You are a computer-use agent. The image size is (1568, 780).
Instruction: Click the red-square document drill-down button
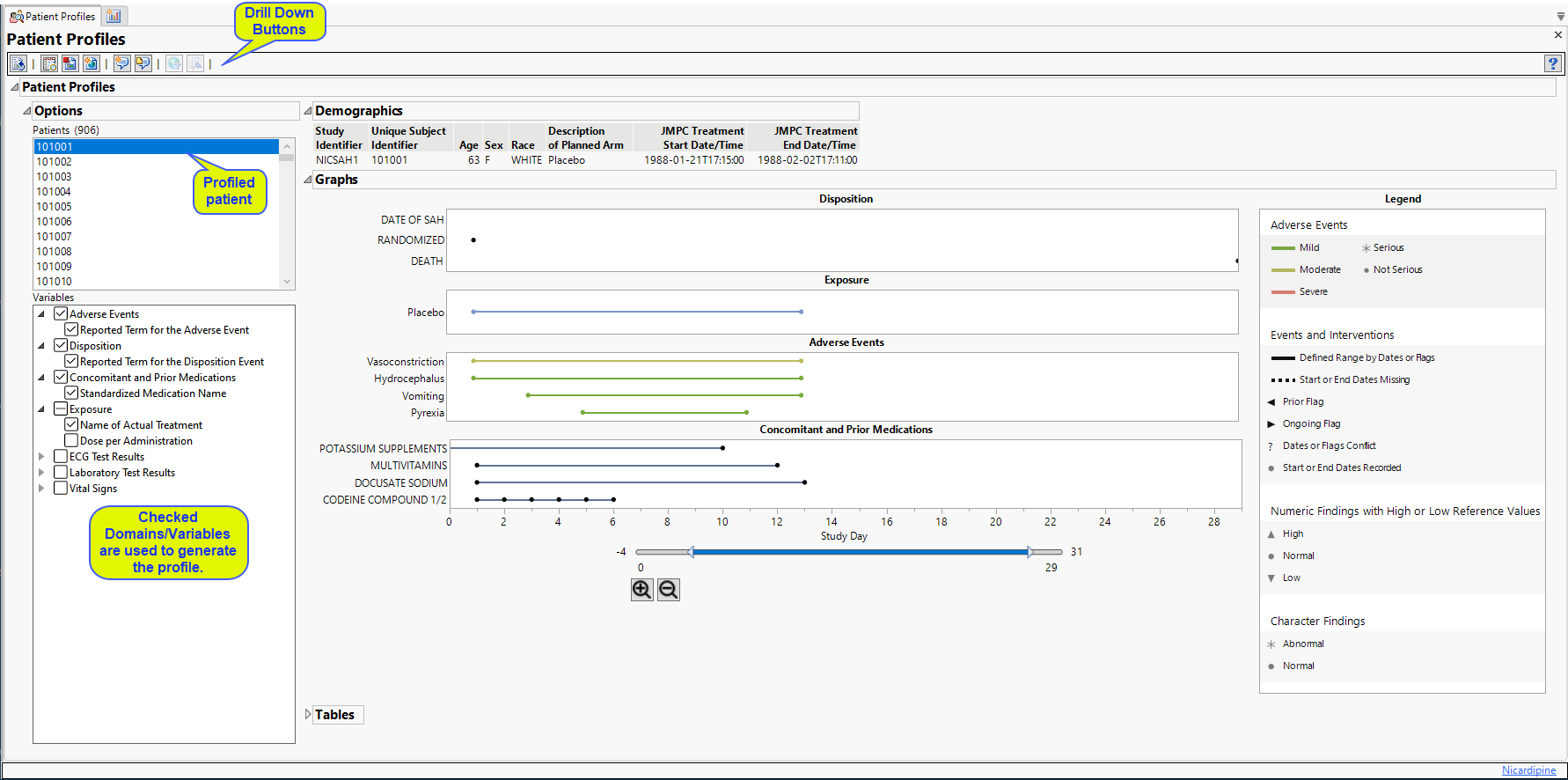[x=70, y=63]
